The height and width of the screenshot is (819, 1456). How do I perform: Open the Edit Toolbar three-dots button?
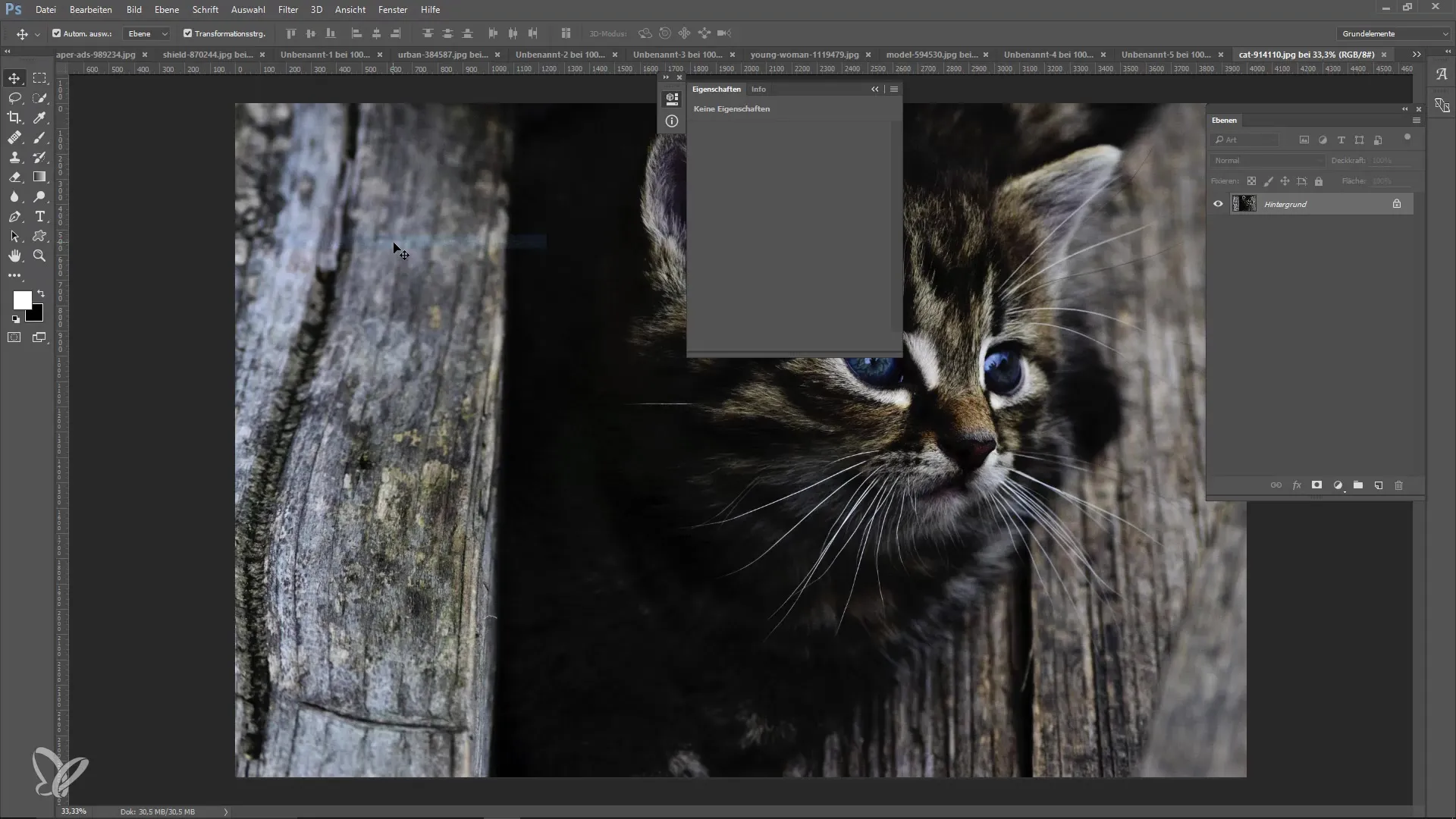(x=14, y=275)
